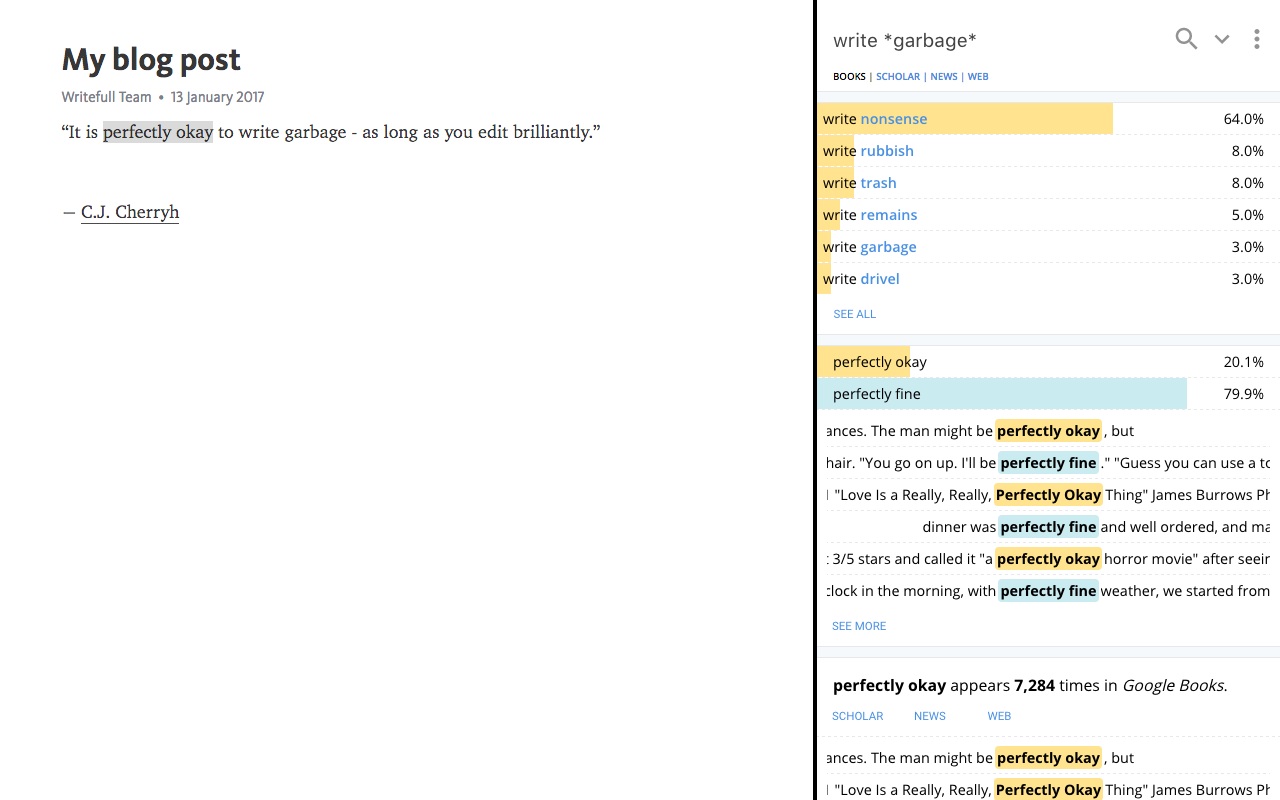Click the C.J. Cherryh author link

[130, 212]
